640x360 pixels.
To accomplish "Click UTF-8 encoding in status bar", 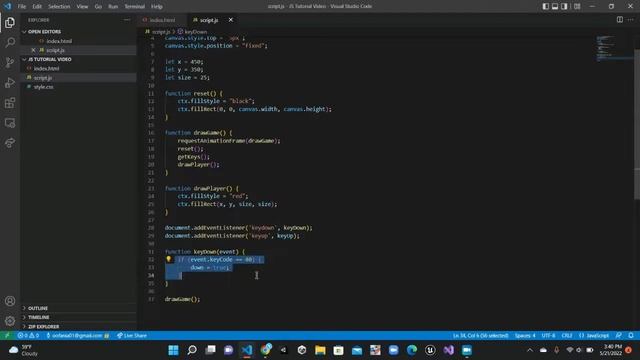I will pyautogui.click(x=548, y=336).
